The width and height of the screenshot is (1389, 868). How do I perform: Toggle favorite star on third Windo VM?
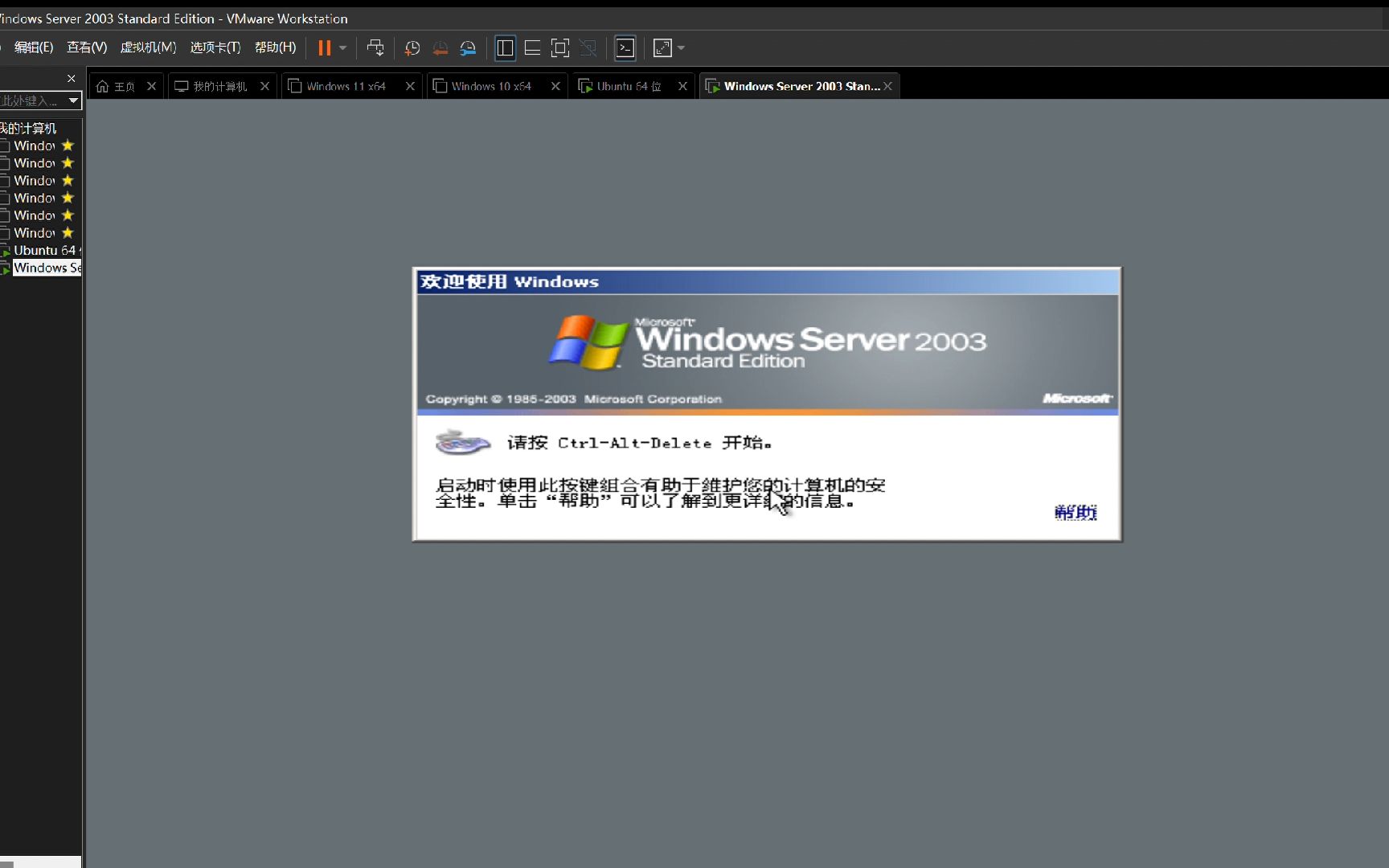(68, 181)
